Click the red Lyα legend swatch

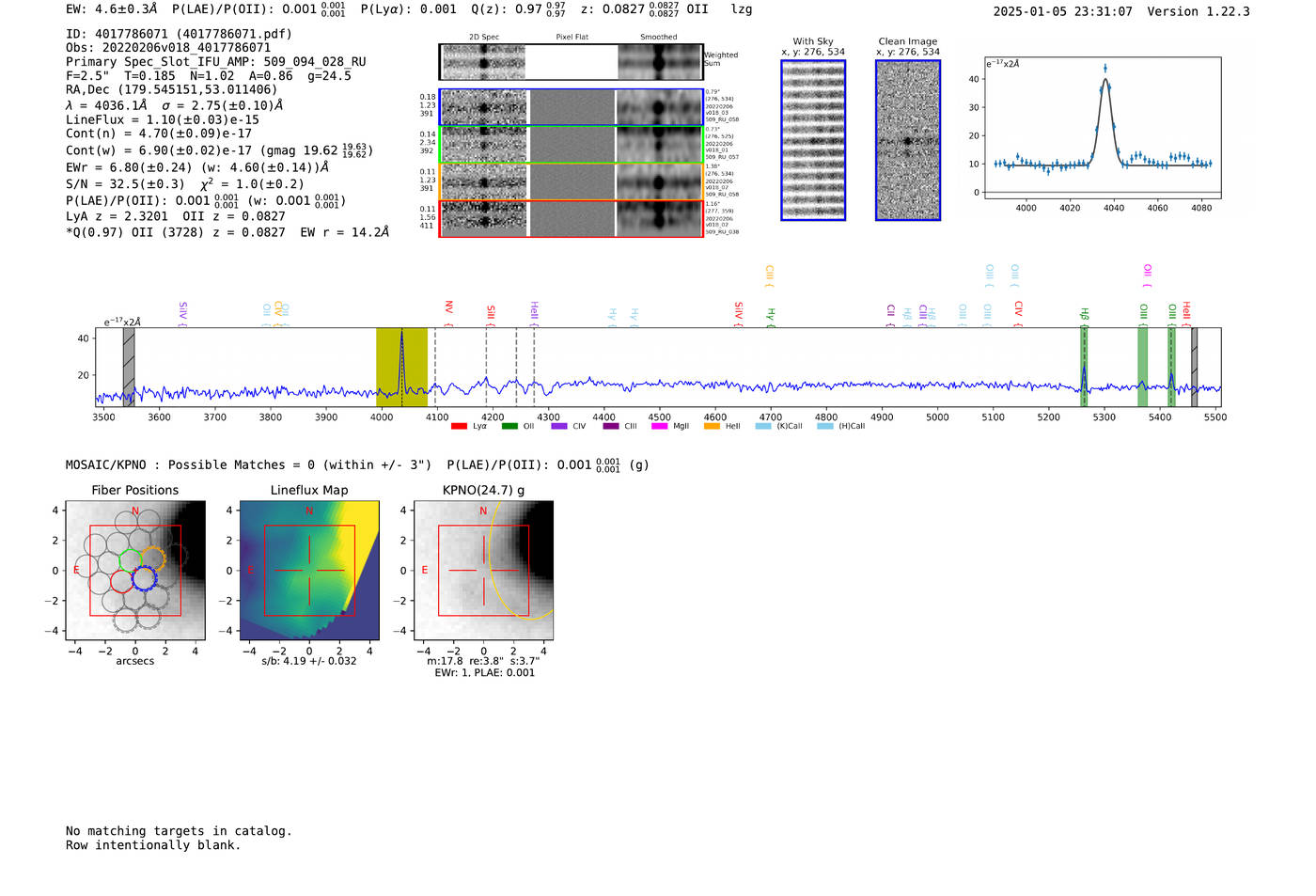tap(459, 426)
